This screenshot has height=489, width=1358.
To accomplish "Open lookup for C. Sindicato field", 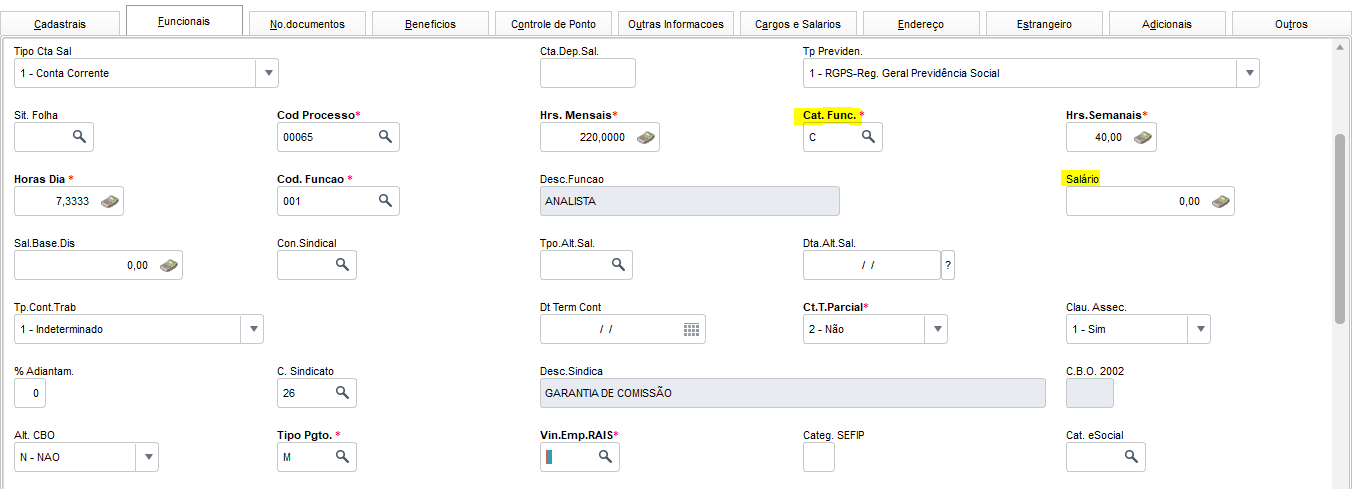I will [x=342, y=393].
